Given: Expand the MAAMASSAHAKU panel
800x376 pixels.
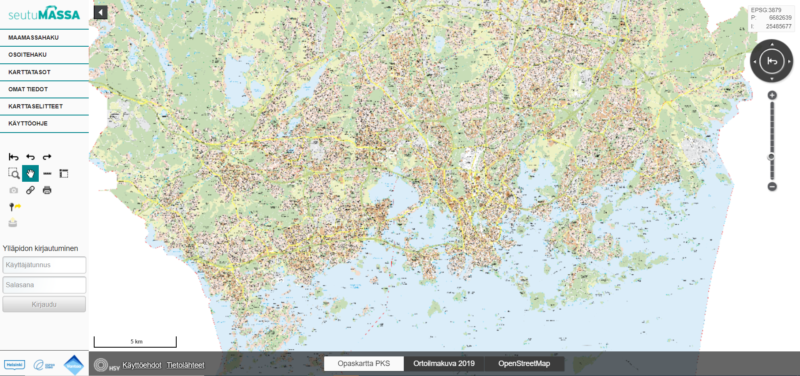Looking at the screenshot, I should 44,38.
